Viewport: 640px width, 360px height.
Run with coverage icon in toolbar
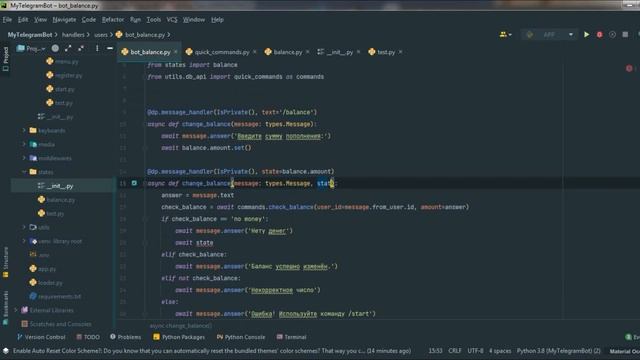pyautogui.click(x=612, y=35)
